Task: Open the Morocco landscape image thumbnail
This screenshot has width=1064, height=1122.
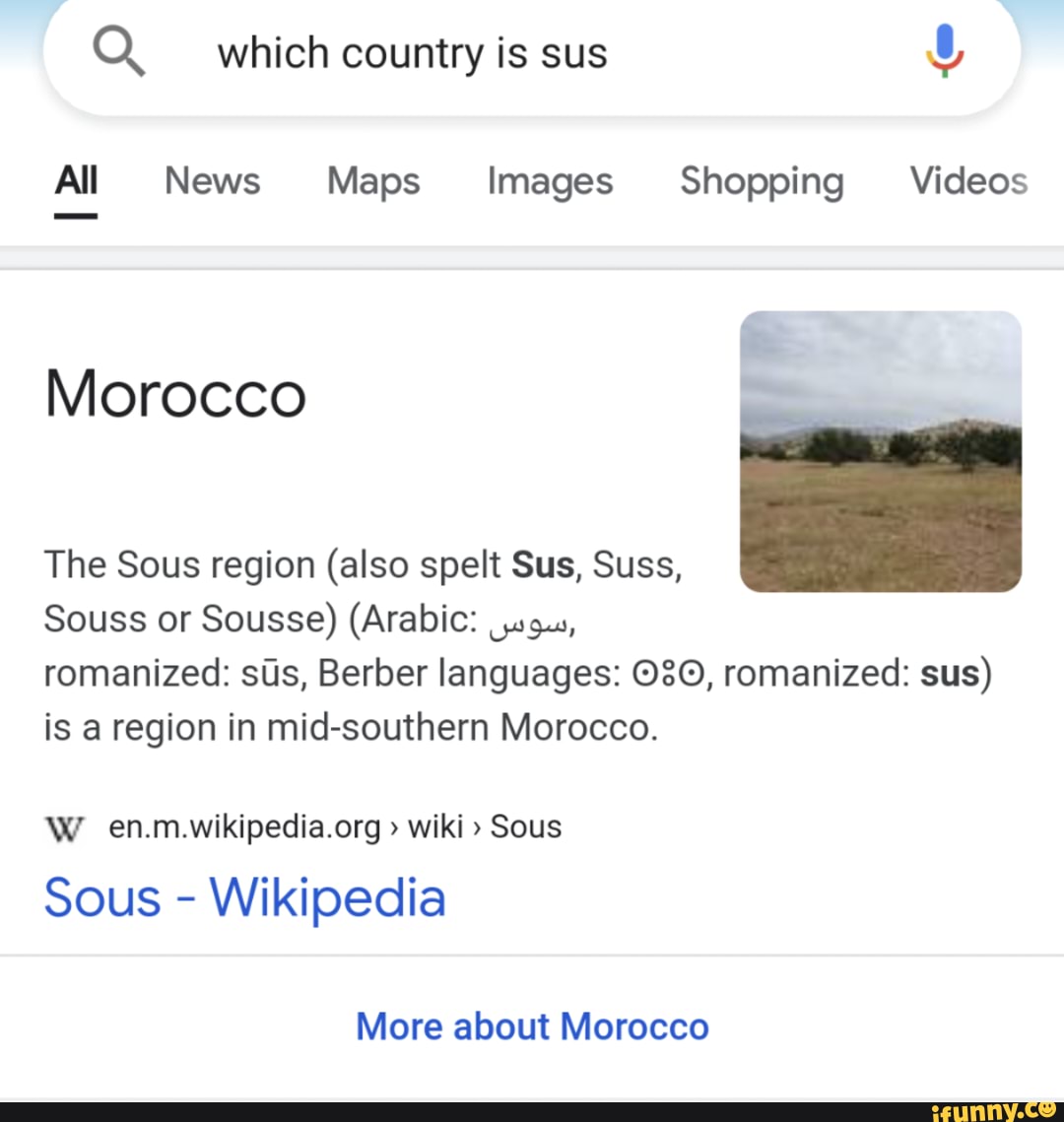Action: [881, 451]
